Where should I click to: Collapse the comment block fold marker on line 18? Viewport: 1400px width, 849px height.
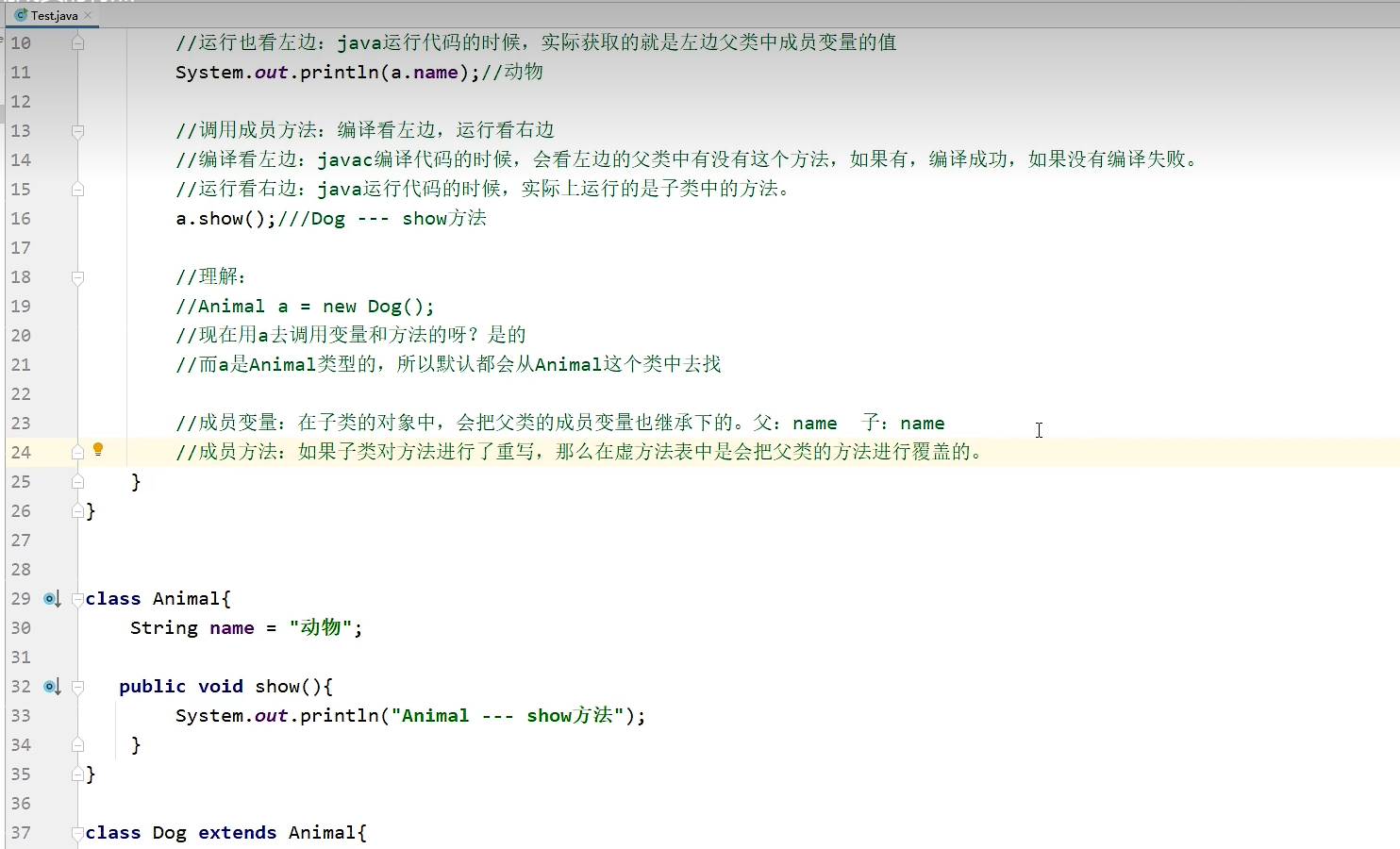coord(77,276)
